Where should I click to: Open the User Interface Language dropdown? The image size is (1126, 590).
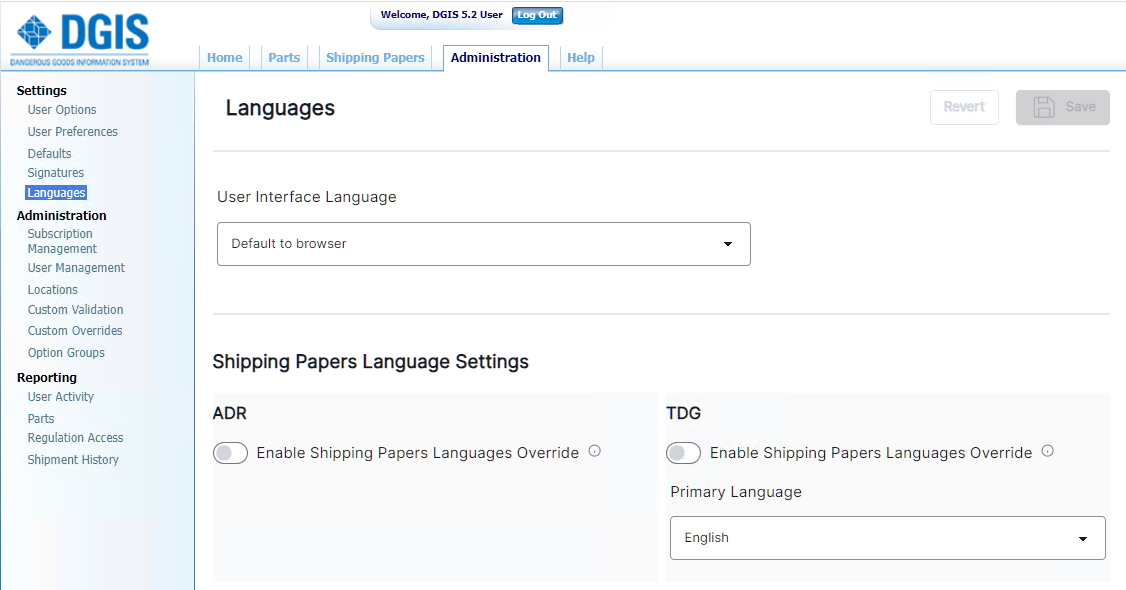click(484, 243)
